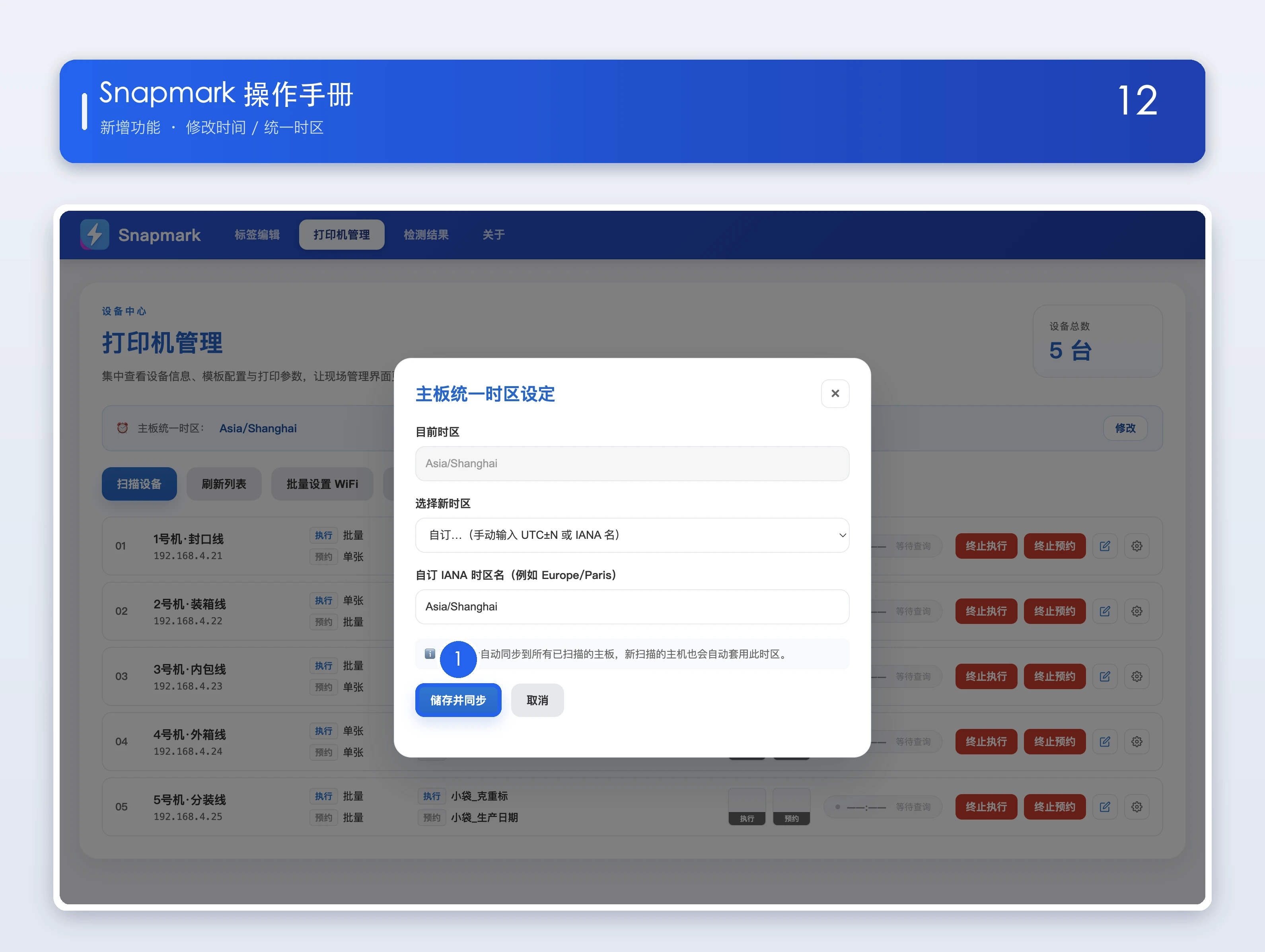This screenshot has width=1265, height=952.
Task: Click template name 小袋_克重标
Action: (x=479, y=796)
